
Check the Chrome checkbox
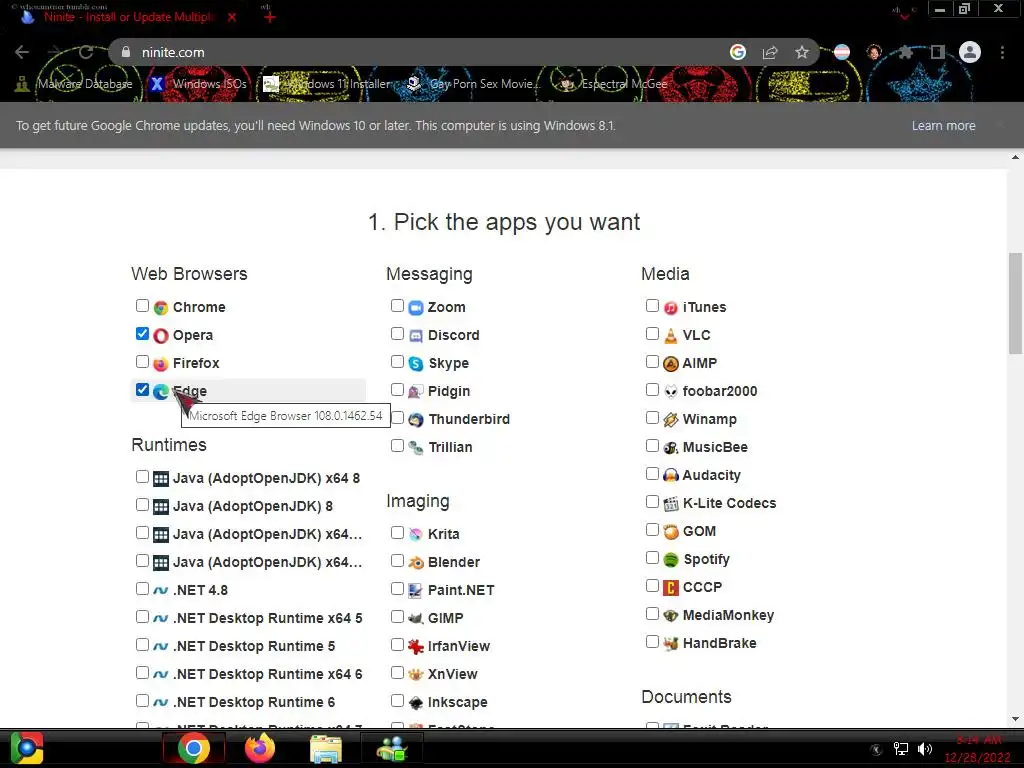tap(142, 306)
